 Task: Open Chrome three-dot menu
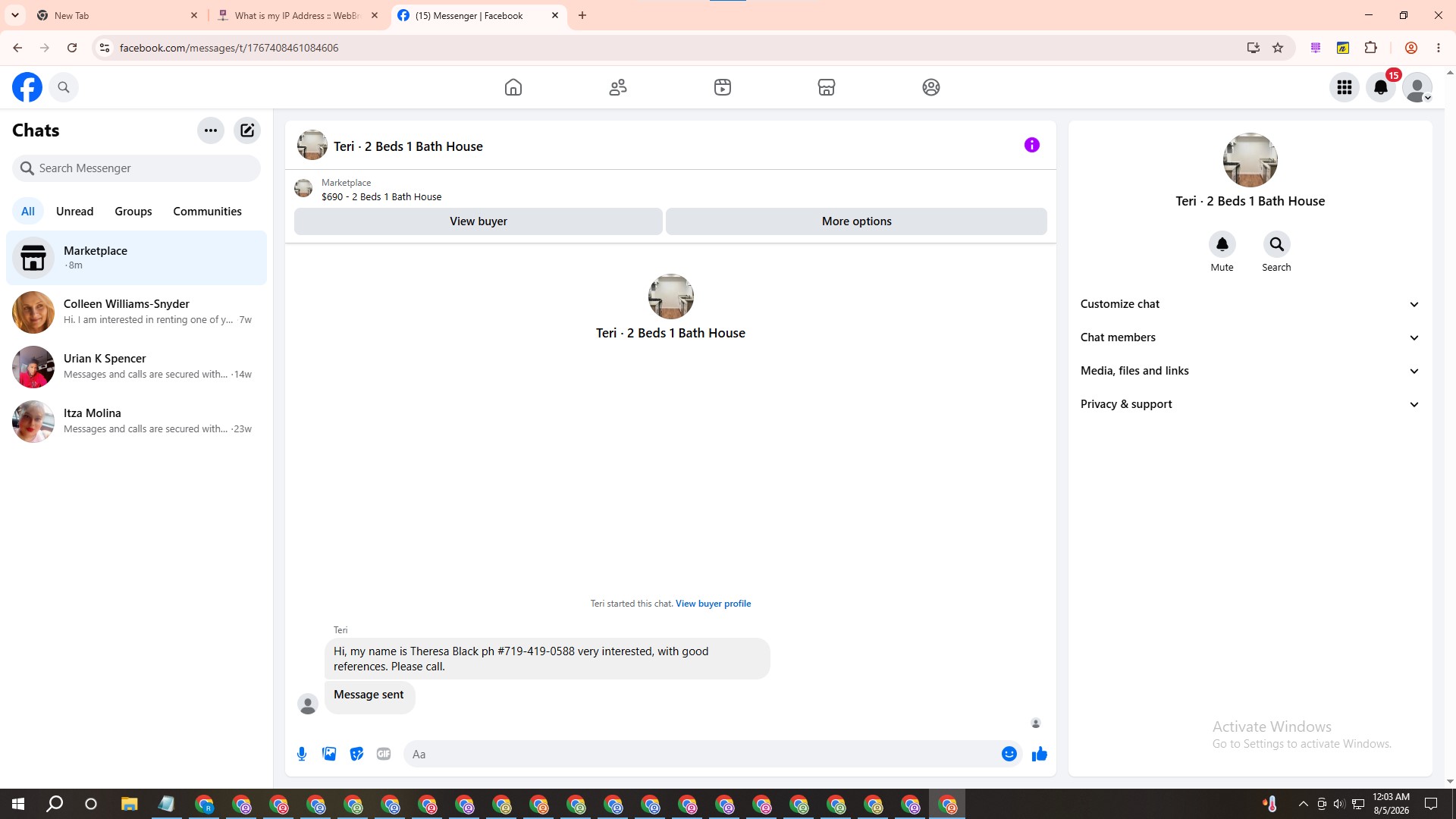[x=1439, y=48]
